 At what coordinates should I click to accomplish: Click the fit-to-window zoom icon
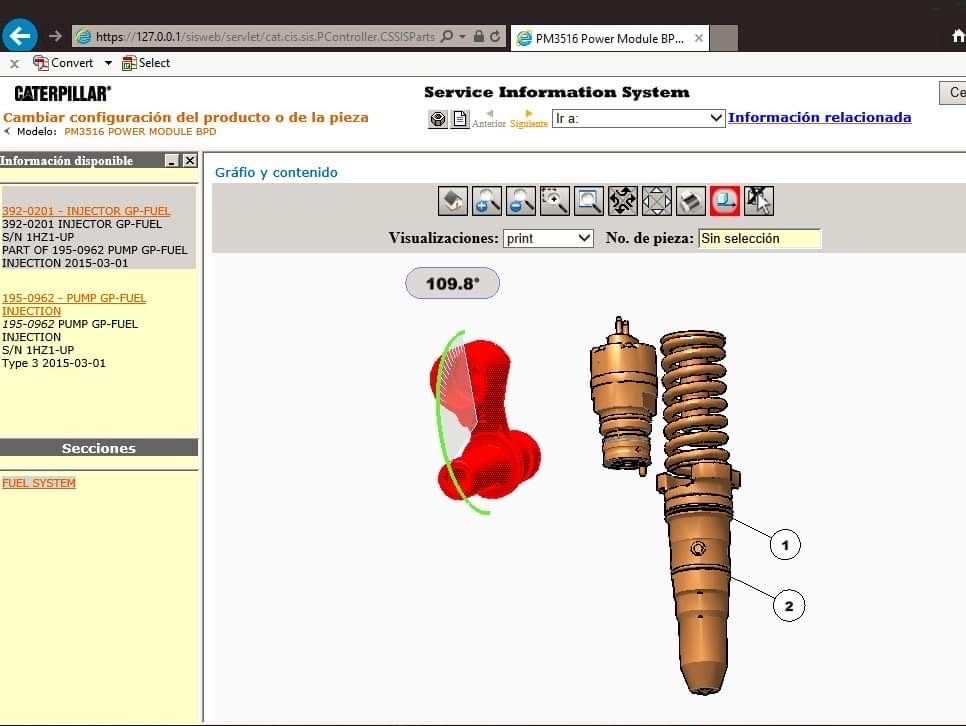(x=588, y=201)
